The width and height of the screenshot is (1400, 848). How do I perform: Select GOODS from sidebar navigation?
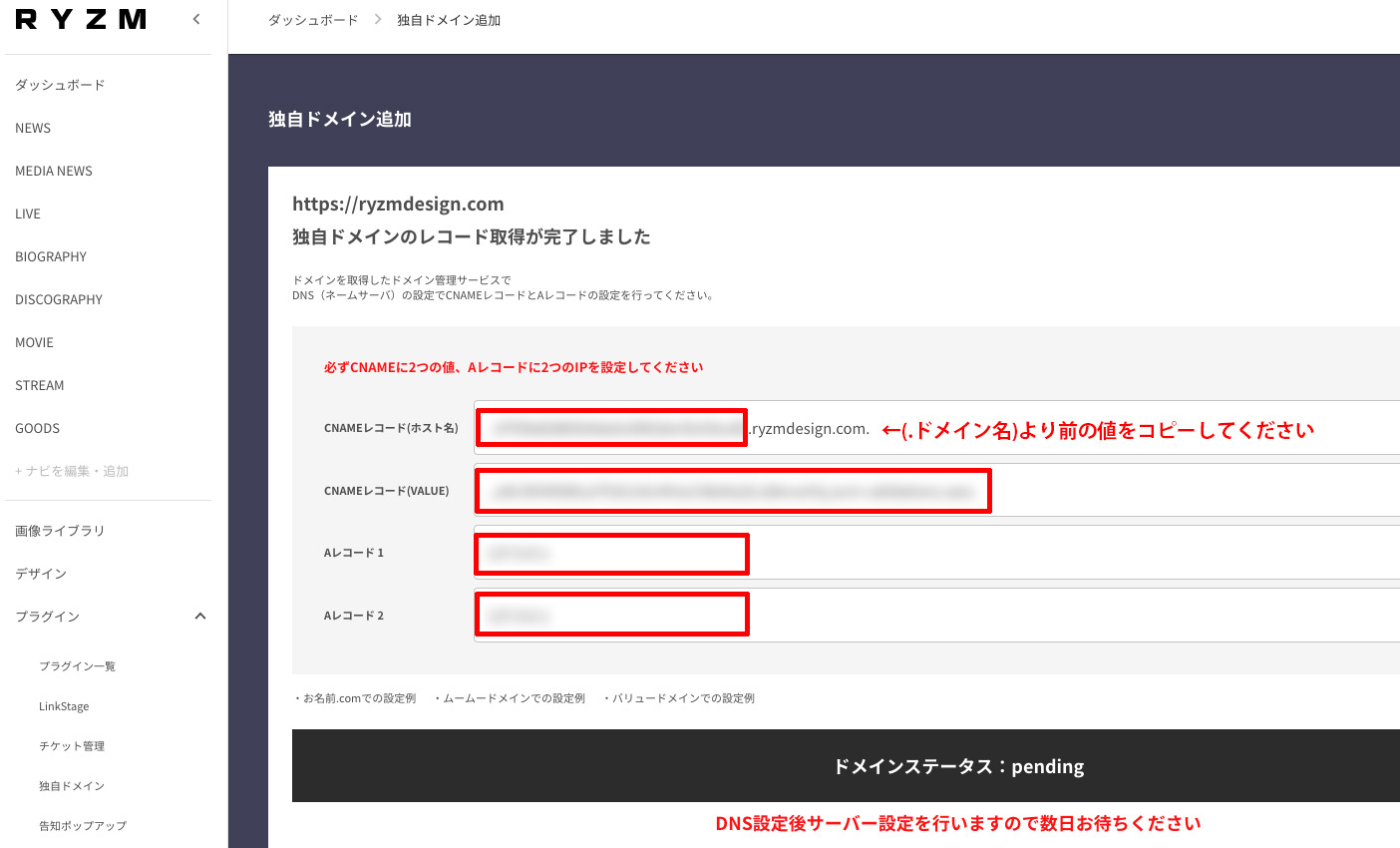(x=38, y=428)
